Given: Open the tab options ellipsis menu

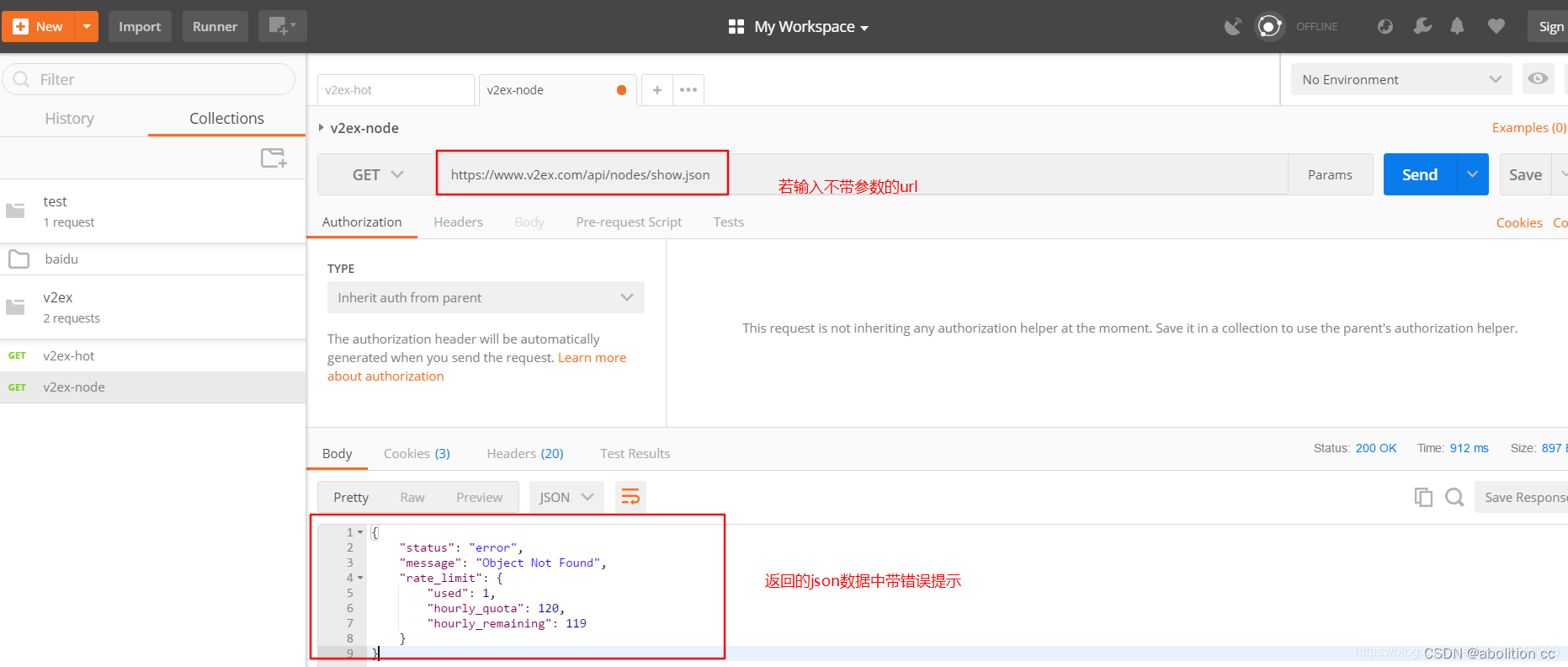Looking at the screenshot, I should click(688, 89).
